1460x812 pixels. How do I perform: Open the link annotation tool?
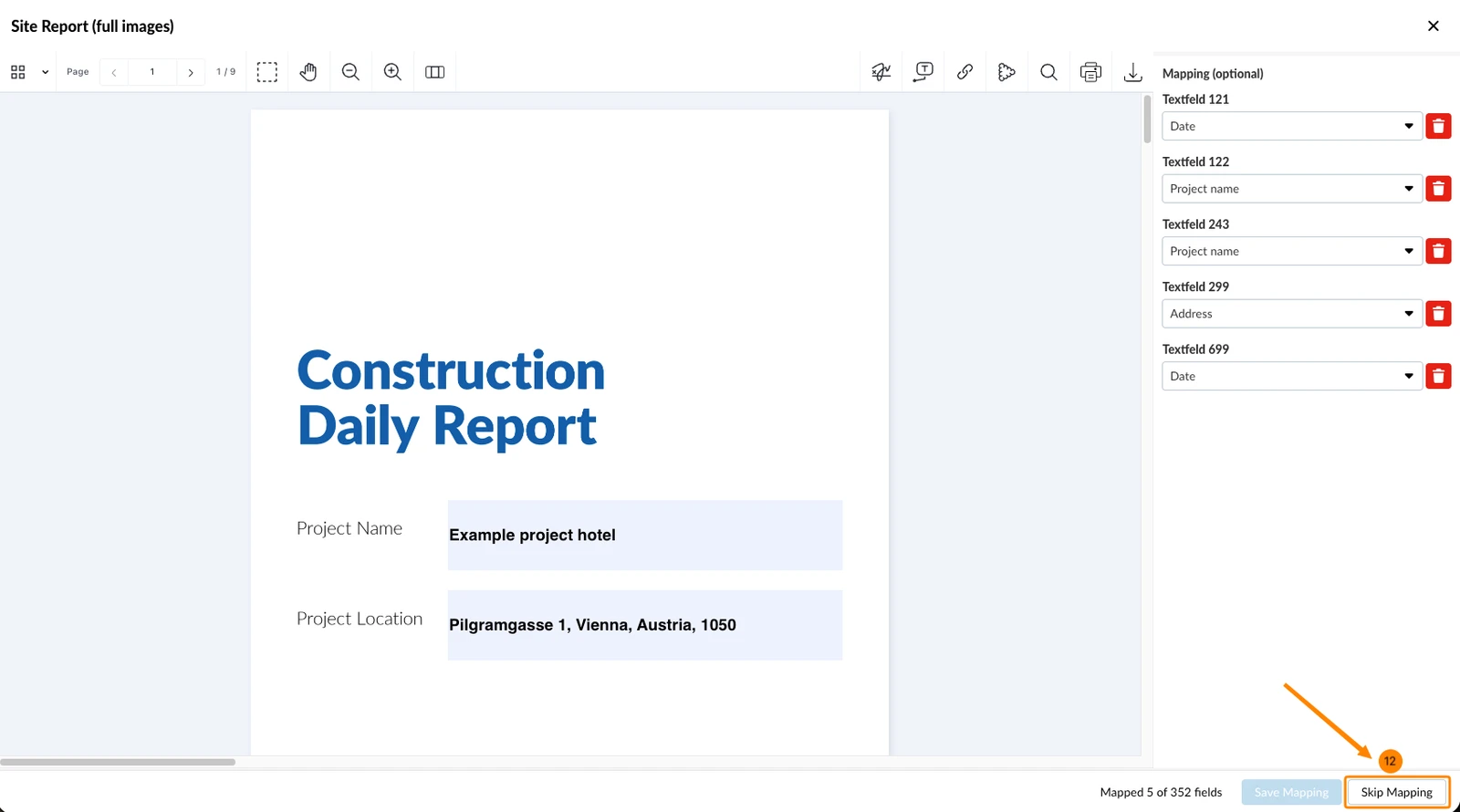point(965,72)
